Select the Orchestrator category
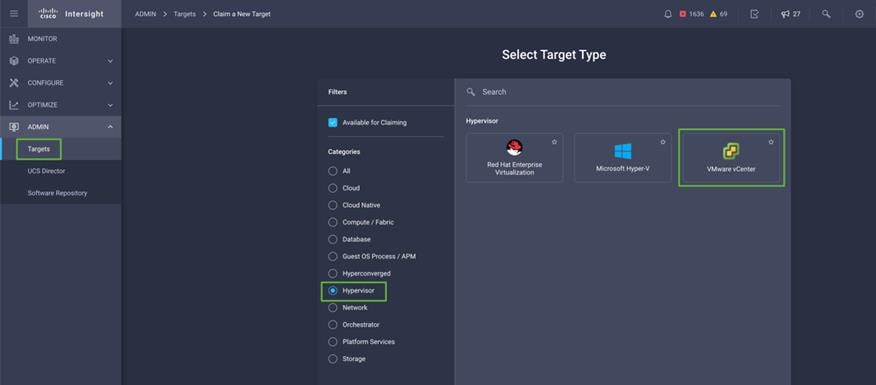Image resolution: width=876 pixels, height=385 pixels. click(x=333, y=325)
